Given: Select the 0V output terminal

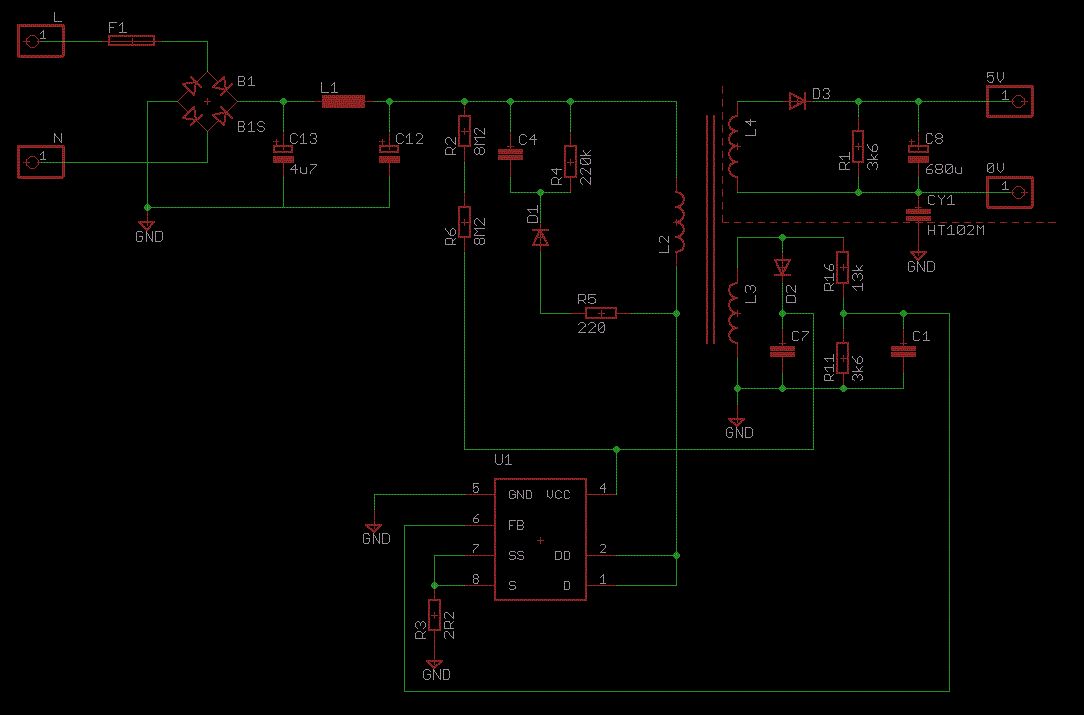Looking at the screenshot, I should click(1010, 192).
